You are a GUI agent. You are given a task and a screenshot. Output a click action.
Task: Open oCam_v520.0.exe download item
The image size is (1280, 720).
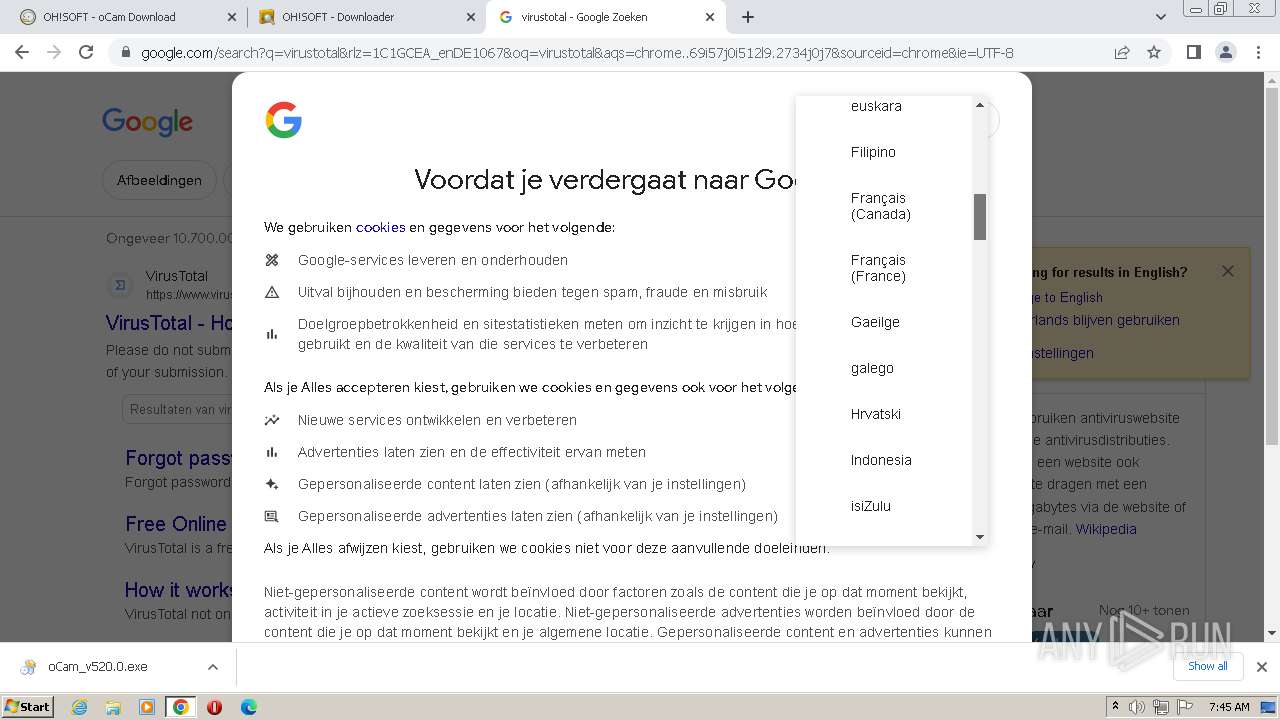click(x=97, y=667)
